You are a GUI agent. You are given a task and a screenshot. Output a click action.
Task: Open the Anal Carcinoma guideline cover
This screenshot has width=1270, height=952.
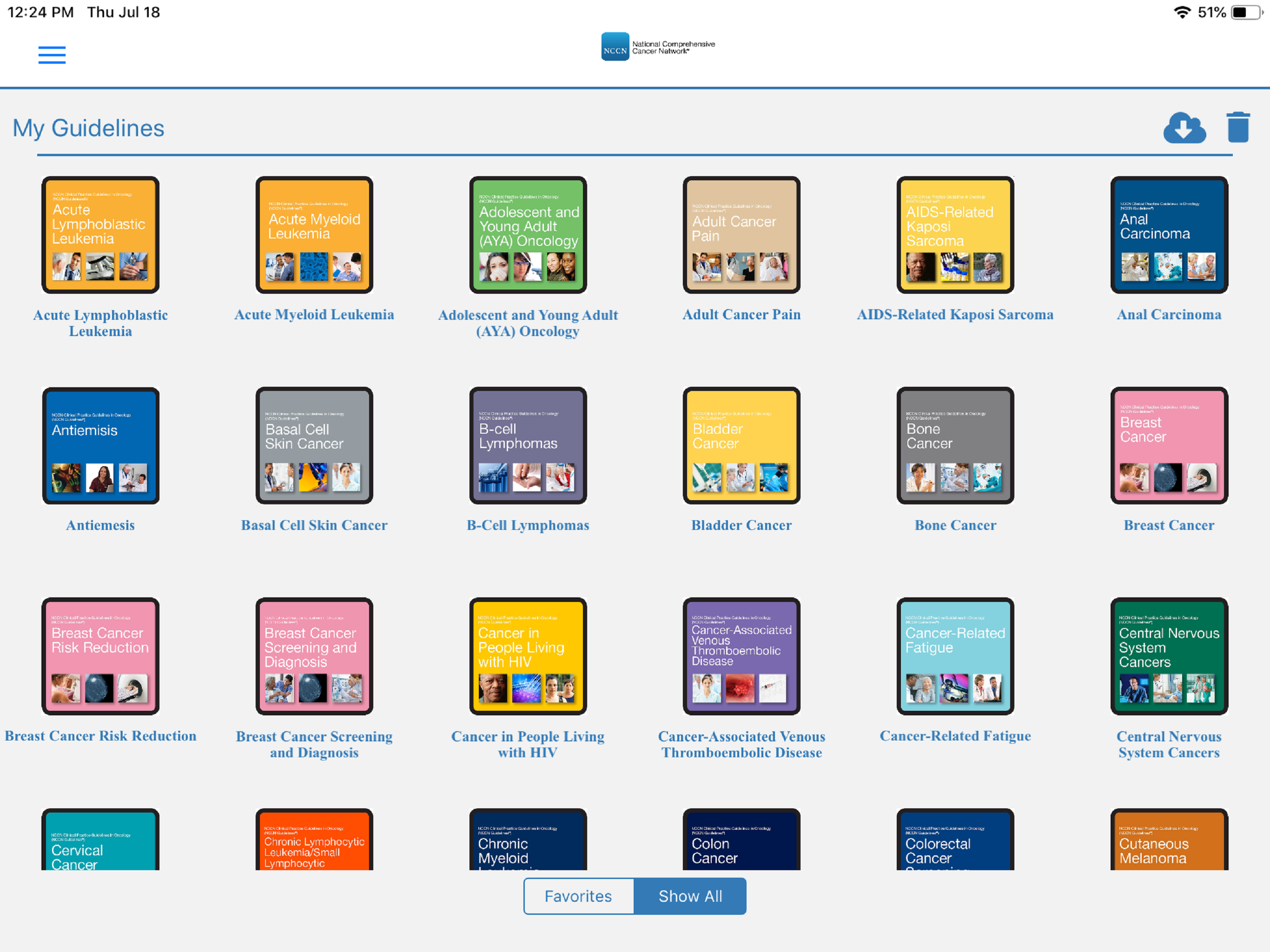[1168, 235]
